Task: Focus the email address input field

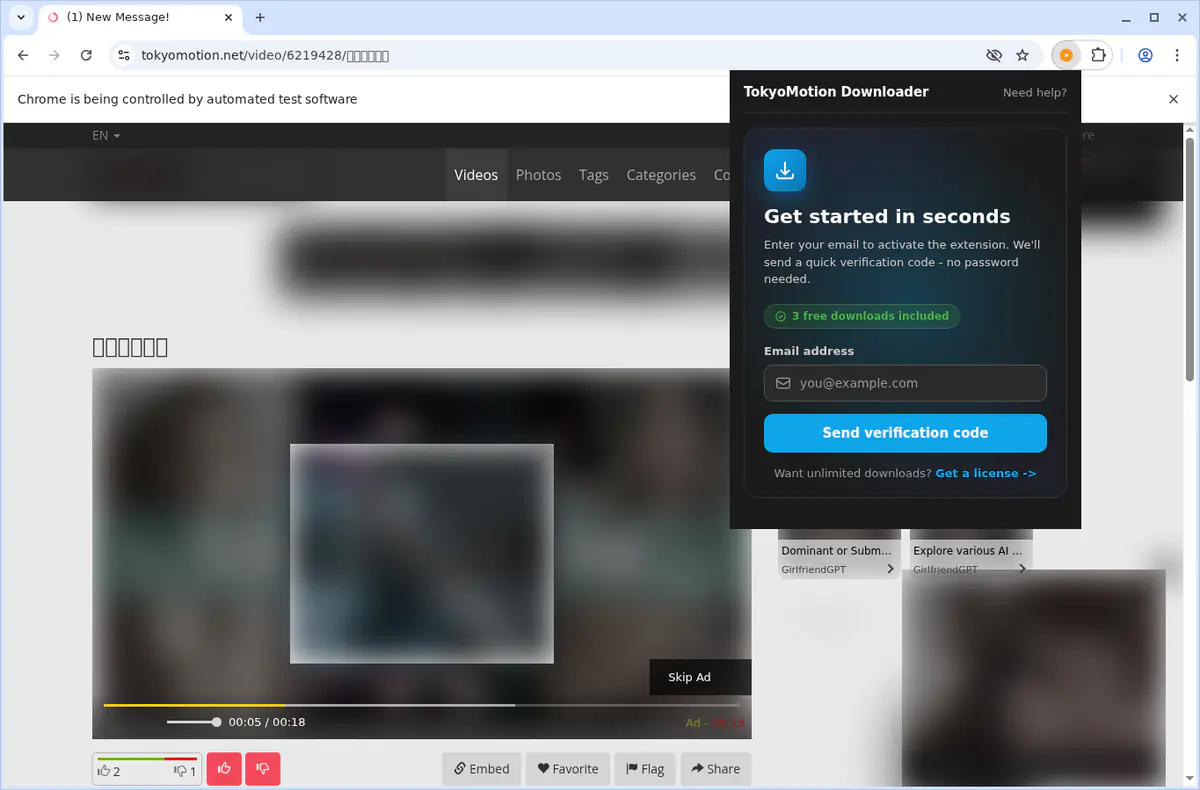Action: pos(905,383)
